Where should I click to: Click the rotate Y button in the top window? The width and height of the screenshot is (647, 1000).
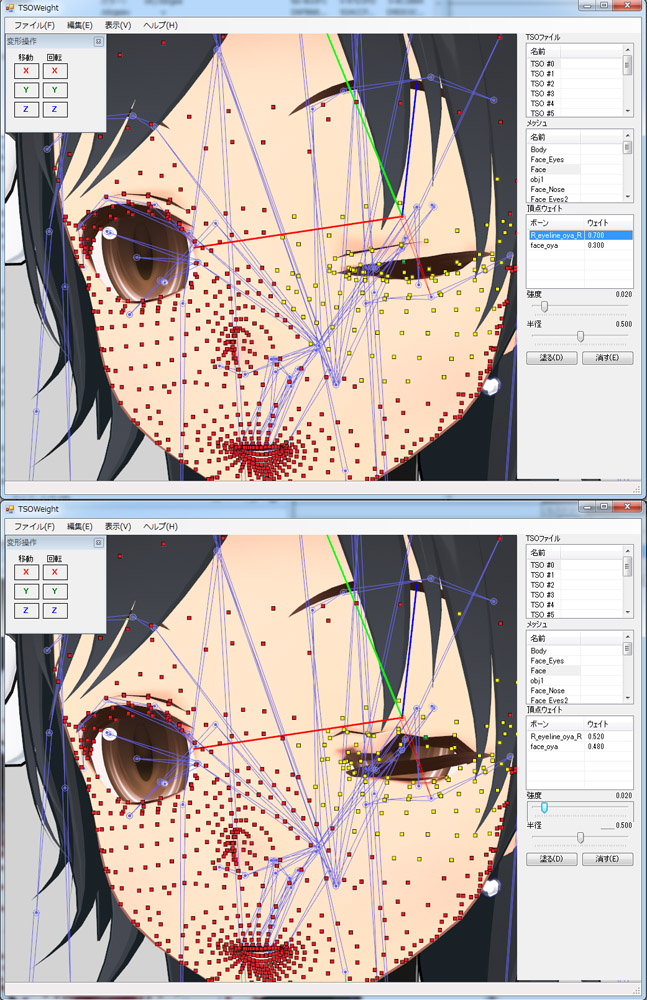tap(55, 90)
